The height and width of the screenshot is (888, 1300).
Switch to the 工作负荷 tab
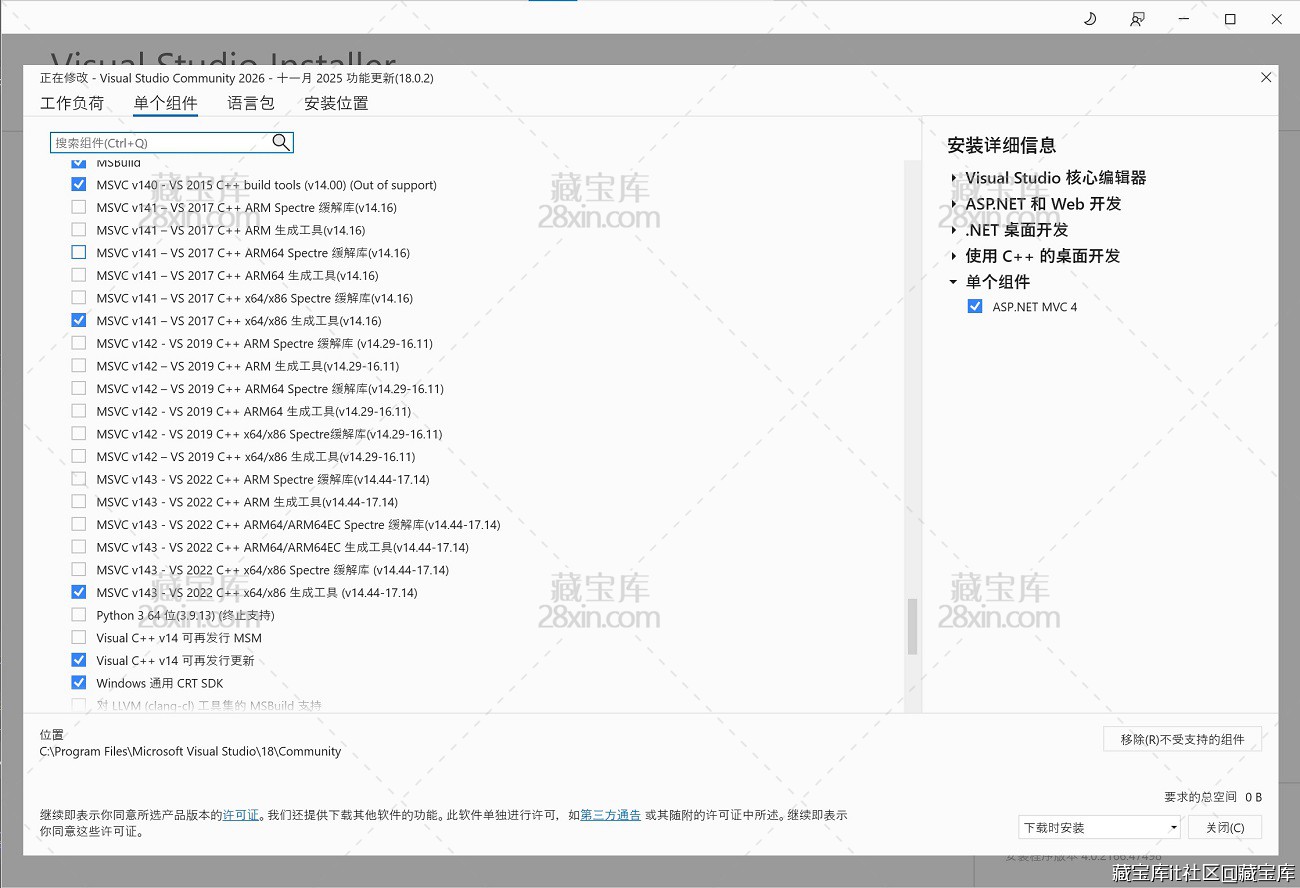point(72,103)
